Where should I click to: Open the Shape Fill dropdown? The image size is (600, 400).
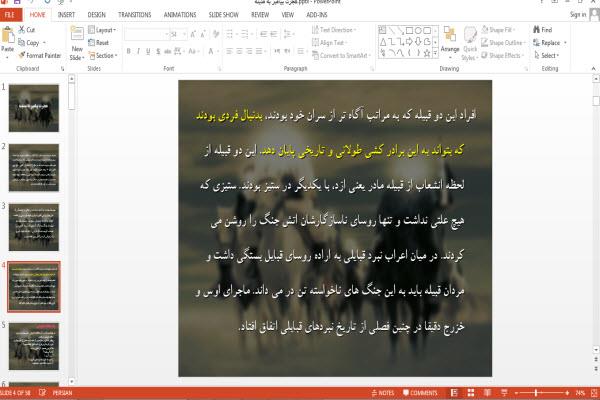click(x=498, y=30)
